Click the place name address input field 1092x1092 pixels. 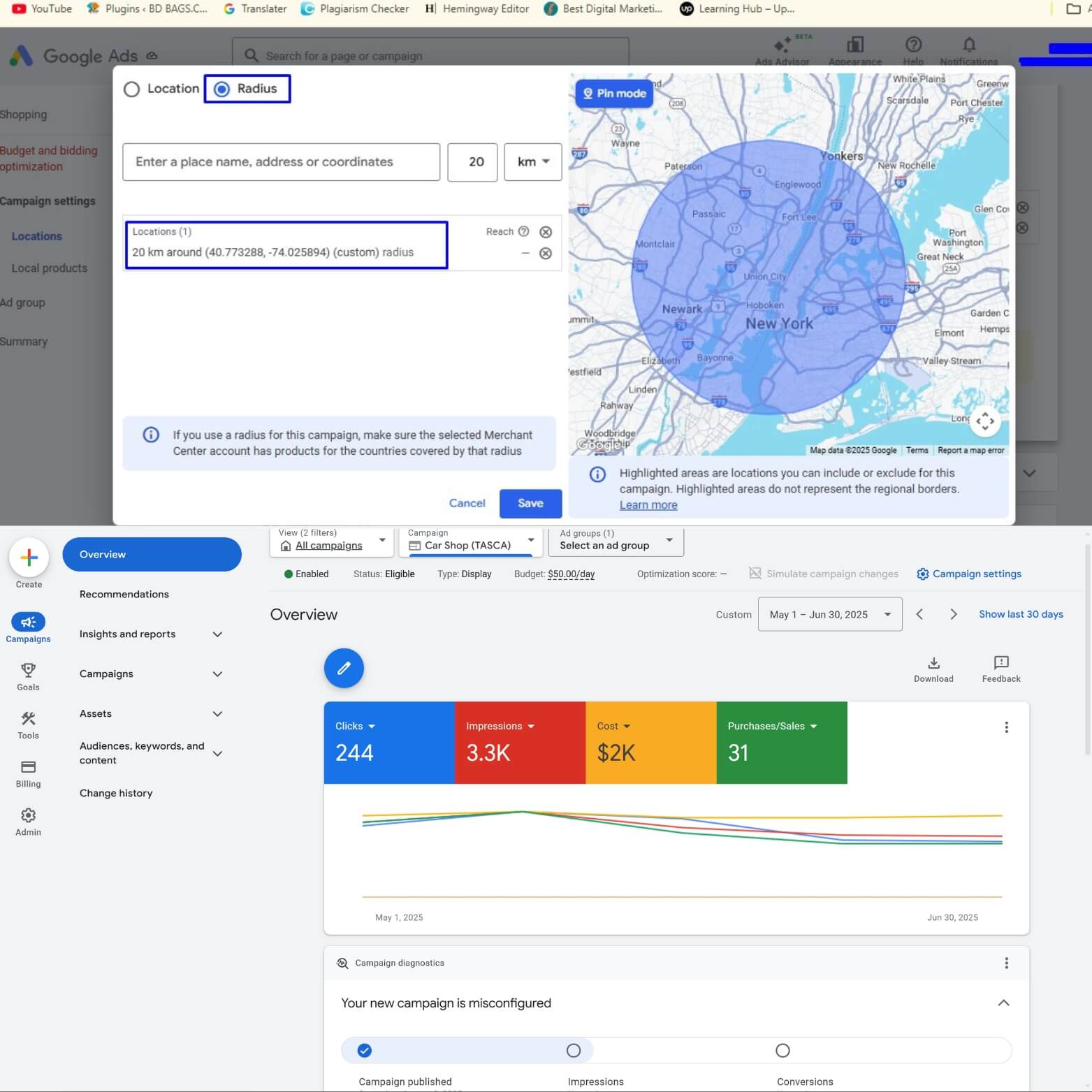pyautogui.click(x=281, y=162)
